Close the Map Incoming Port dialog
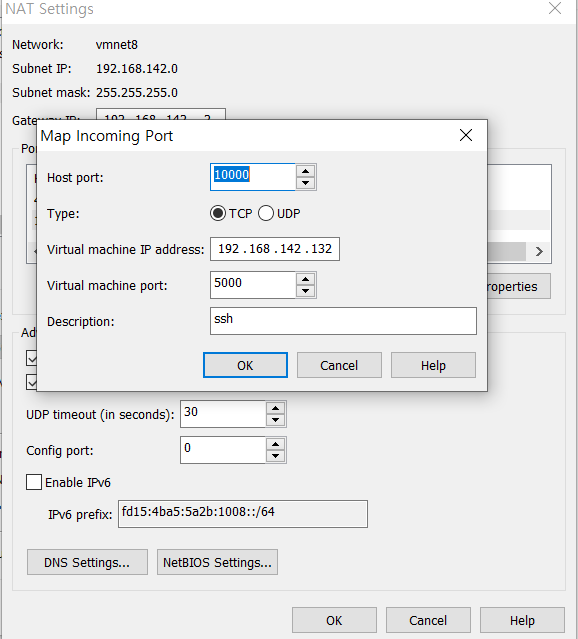 pyautogui.click(x=466, y=135)
